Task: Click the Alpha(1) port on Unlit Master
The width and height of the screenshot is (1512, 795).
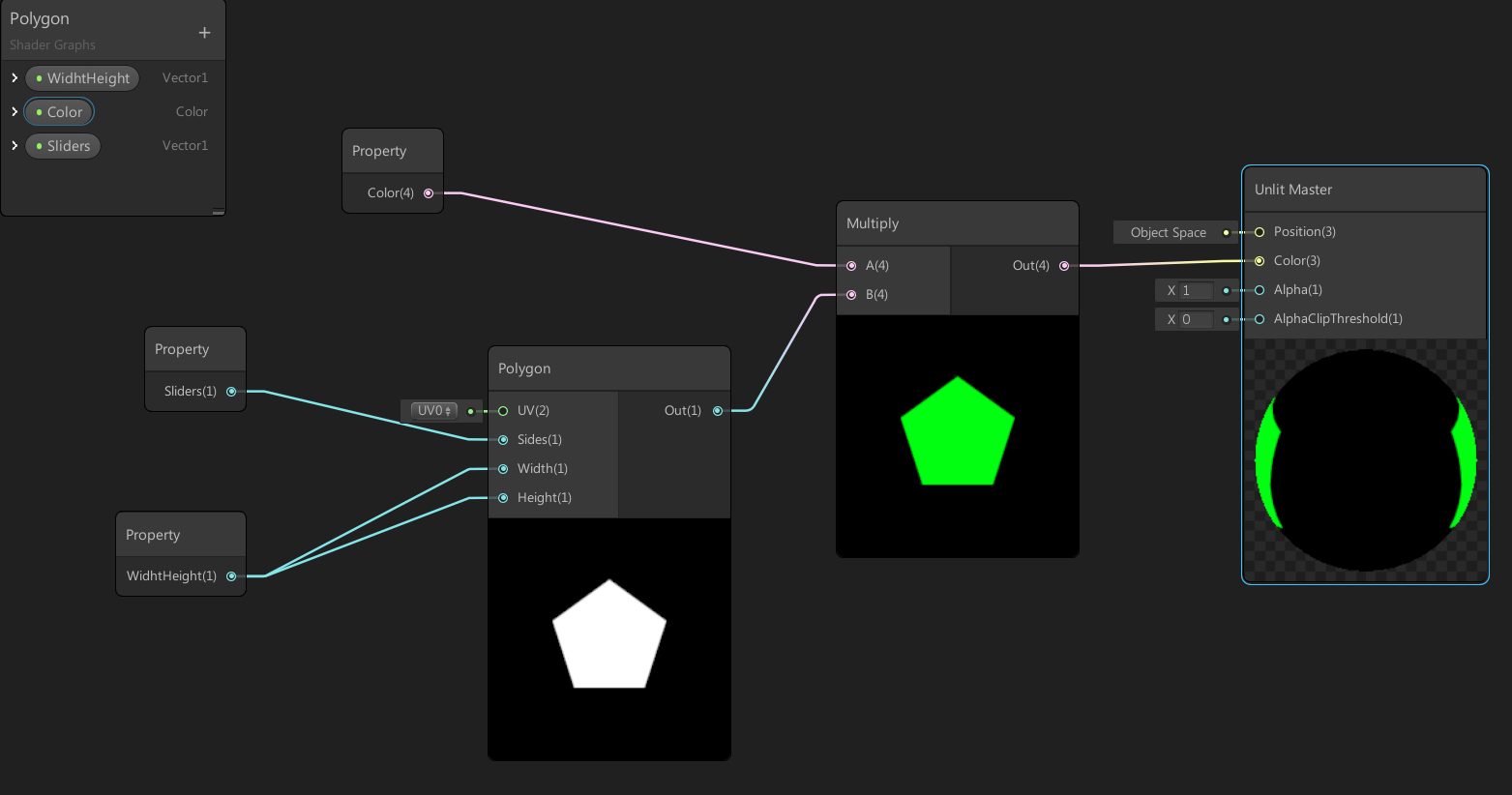Action: pyautogui.click(x=1259, y=289)
